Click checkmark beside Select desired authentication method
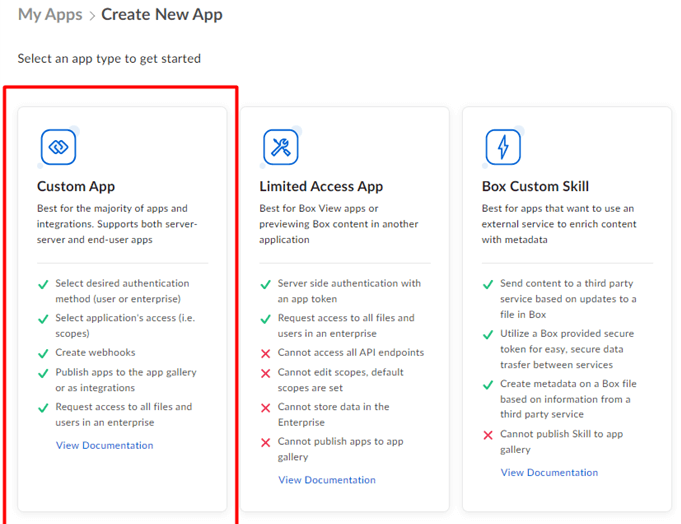 (x=43, y=285)
